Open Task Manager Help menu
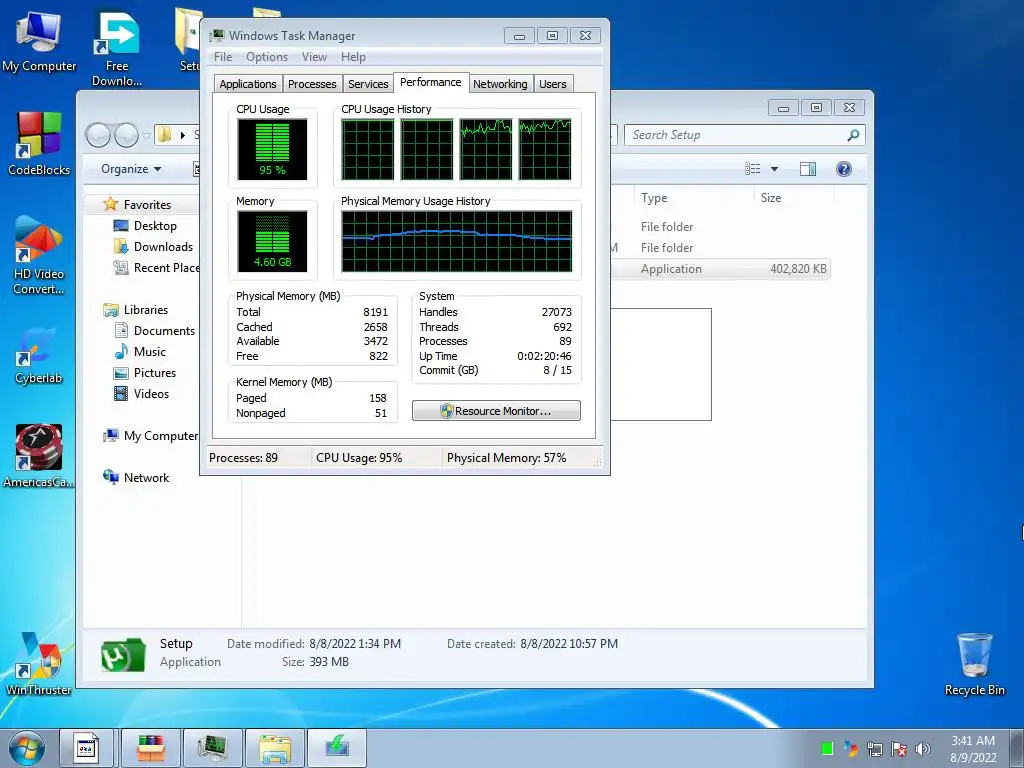The image size is (1024, 768). [353, 57]
